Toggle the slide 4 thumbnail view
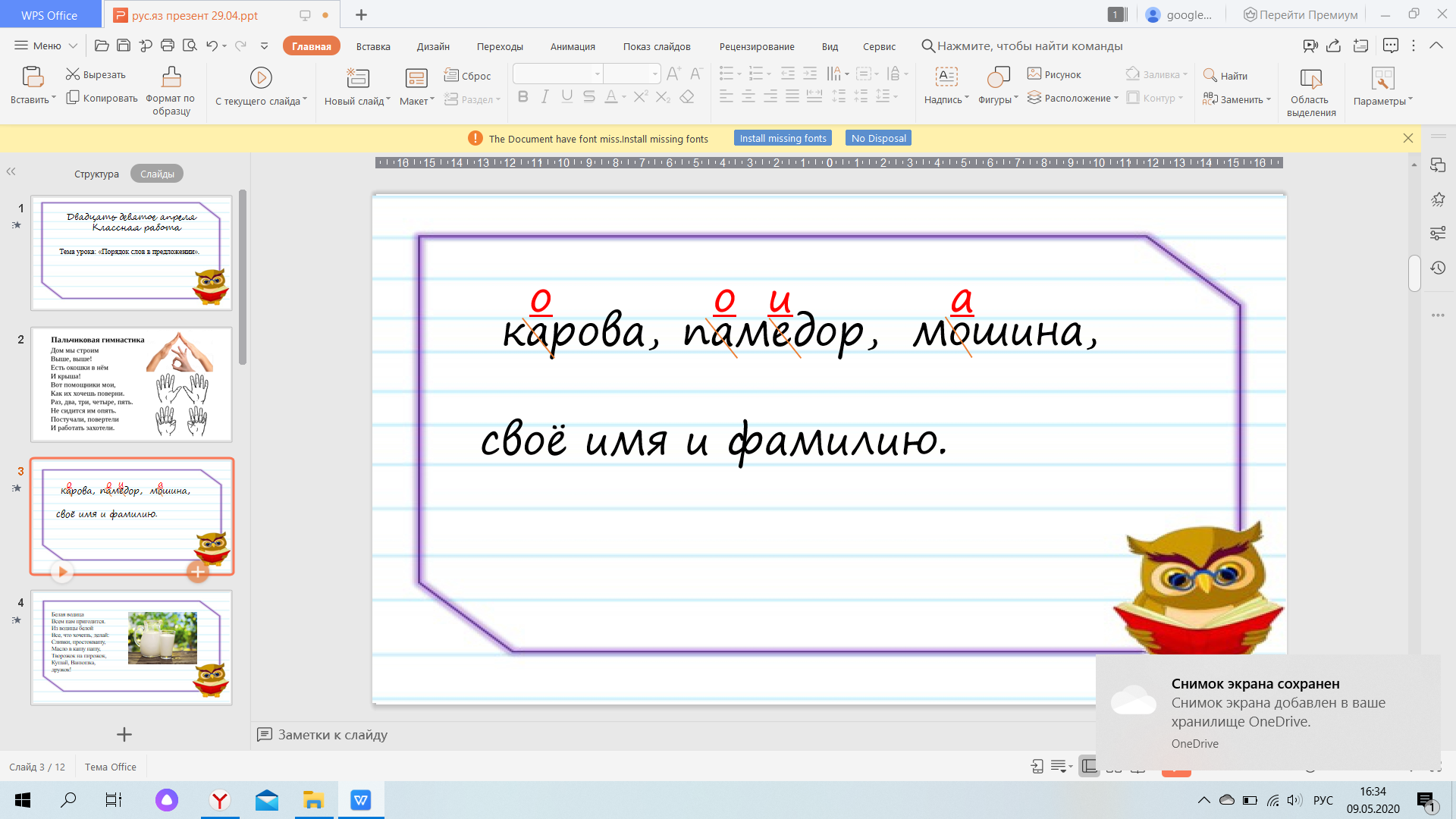Viewport: 1456px width, 819px height. click(x=132, y=648)
